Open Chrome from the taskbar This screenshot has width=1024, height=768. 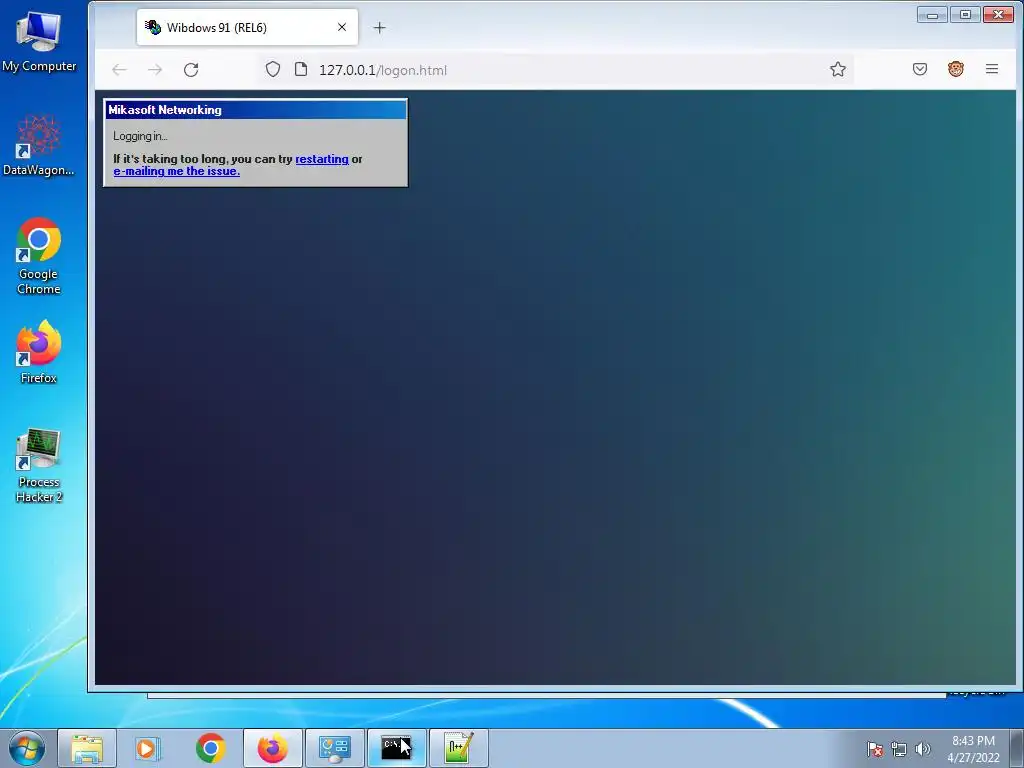point(210,748)
